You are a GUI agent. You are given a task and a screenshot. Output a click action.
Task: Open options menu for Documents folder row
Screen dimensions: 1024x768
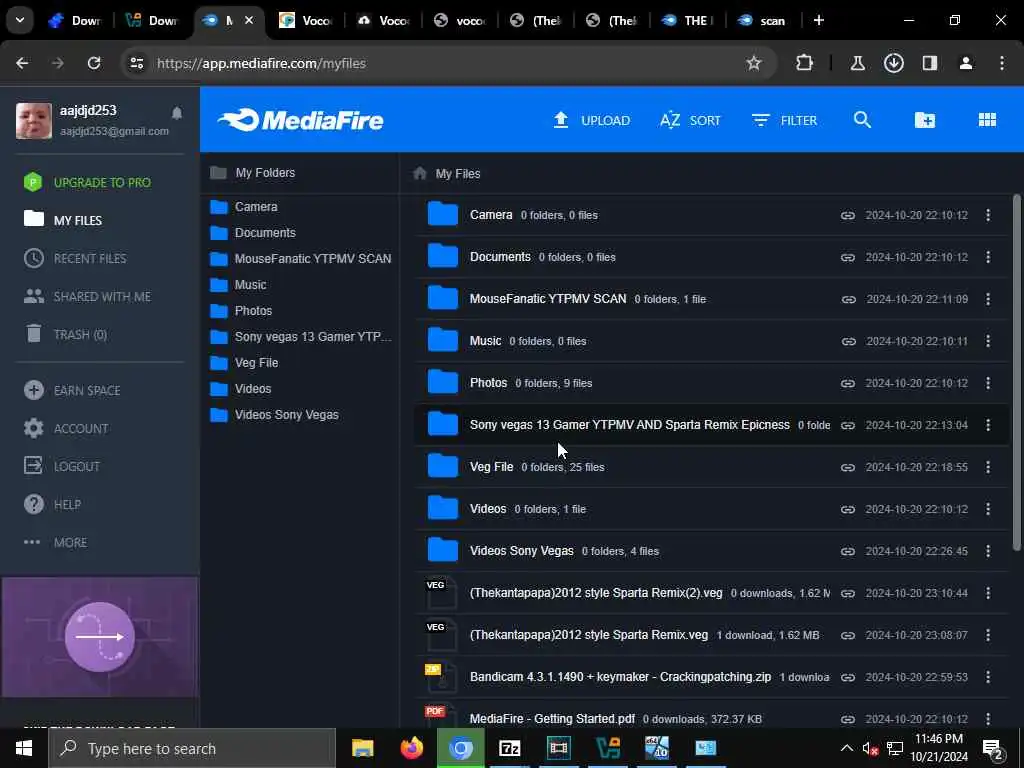click(x=988, y=257)
